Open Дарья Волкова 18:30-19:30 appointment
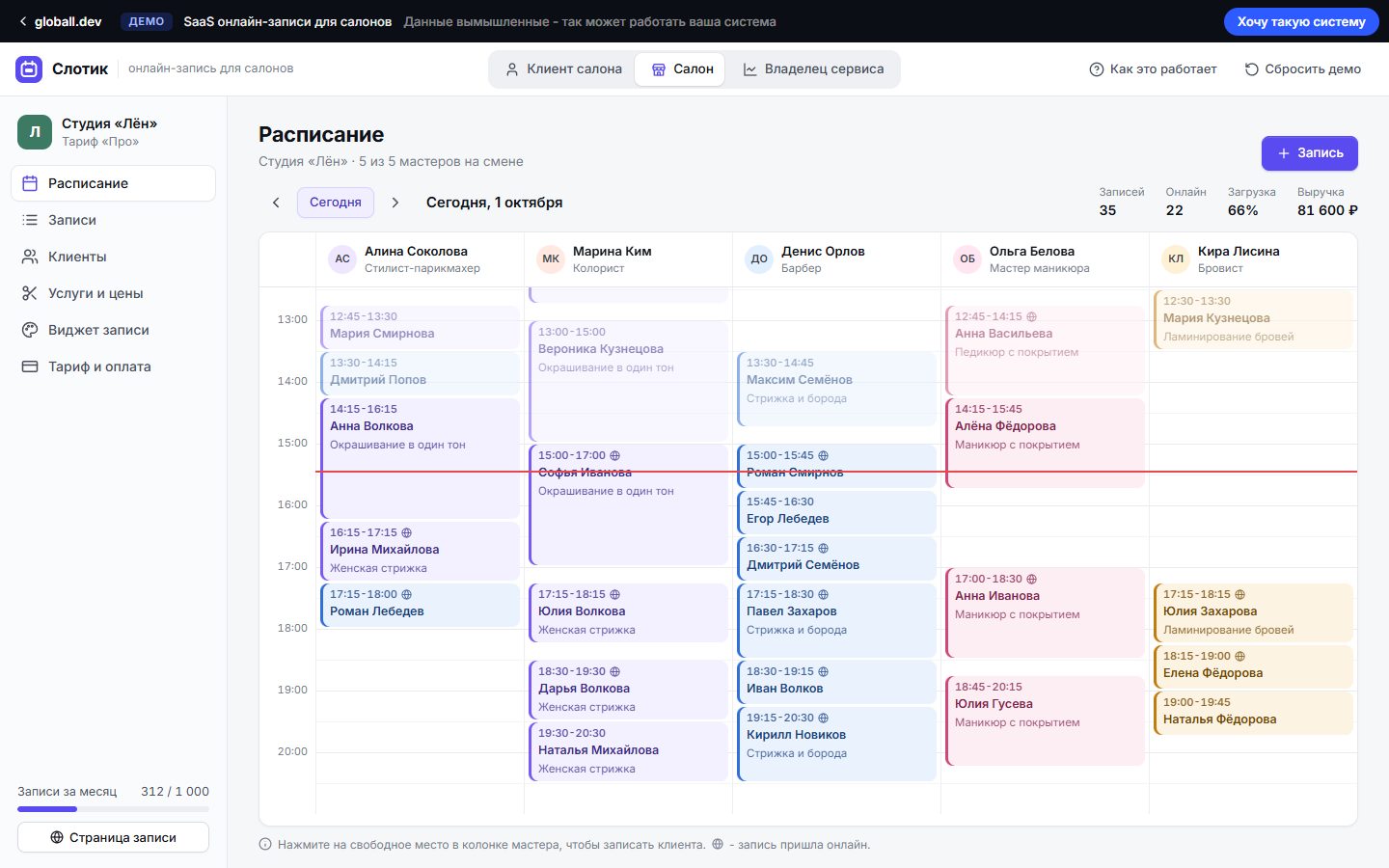 pyautogui.click(x=628, y=690)
